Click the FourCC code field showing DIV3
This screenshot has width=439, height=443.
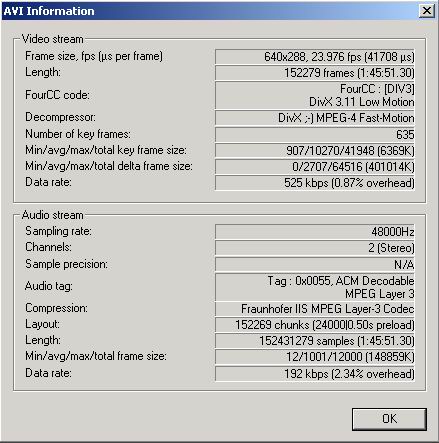[315, 95]
